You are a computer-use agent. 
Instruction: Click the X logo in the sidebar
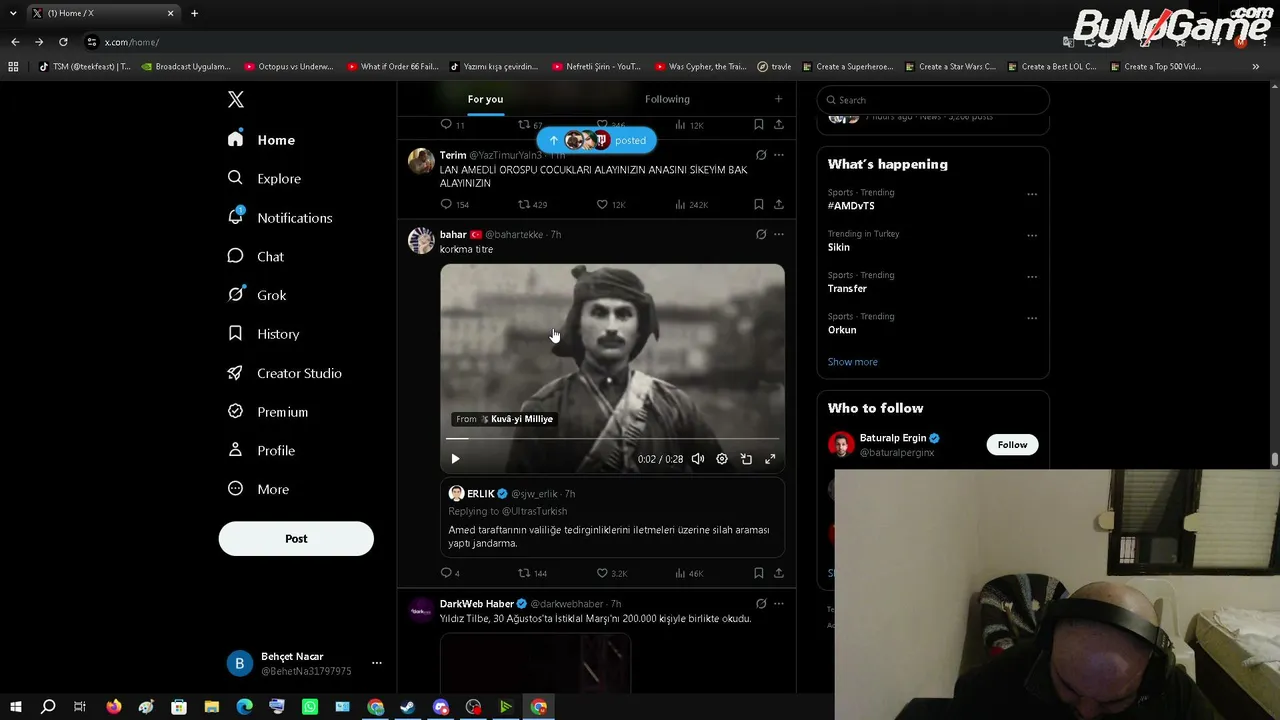click(236, 99)
